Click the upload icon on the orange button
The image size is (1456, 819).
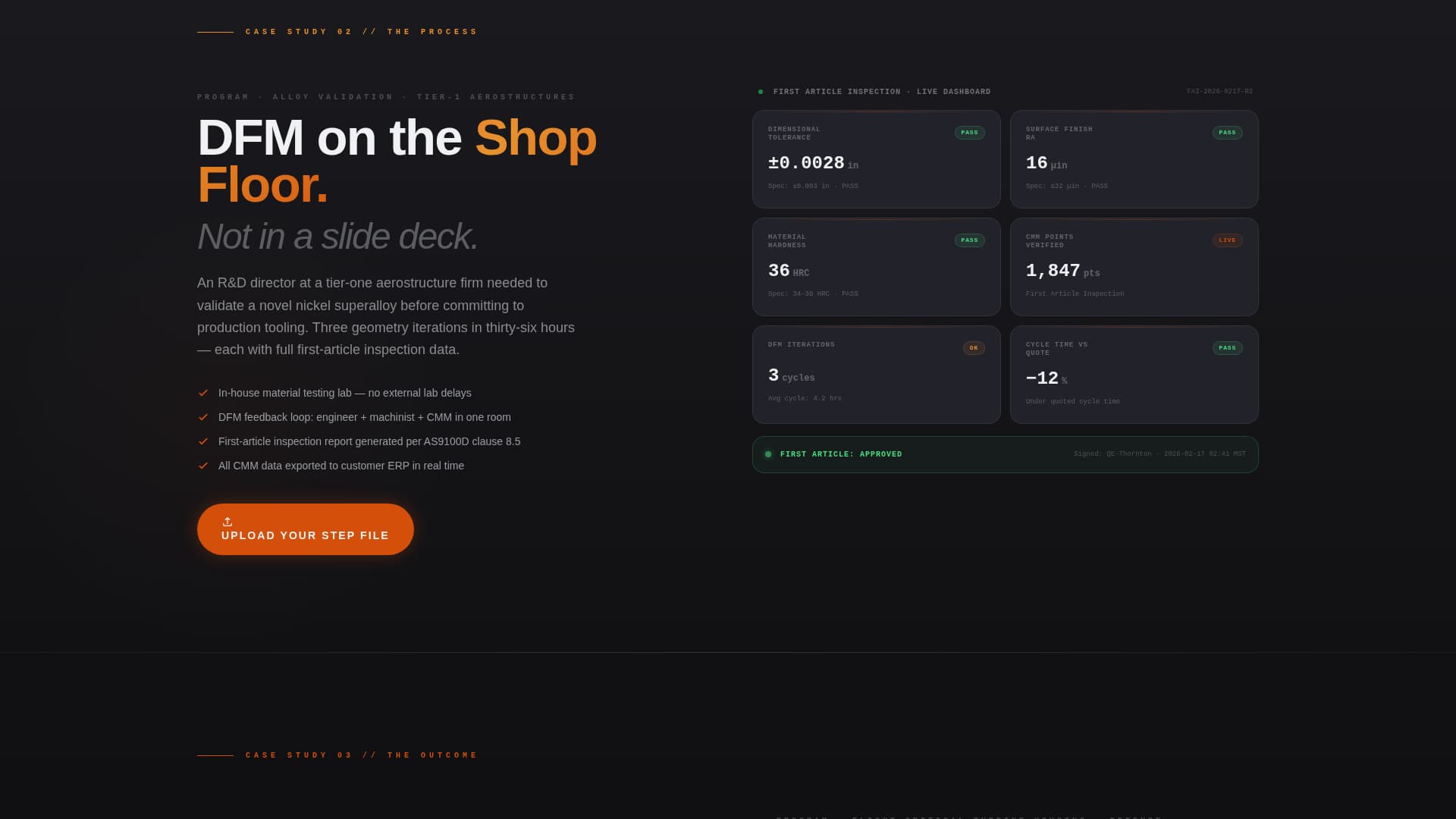(227, 521)
